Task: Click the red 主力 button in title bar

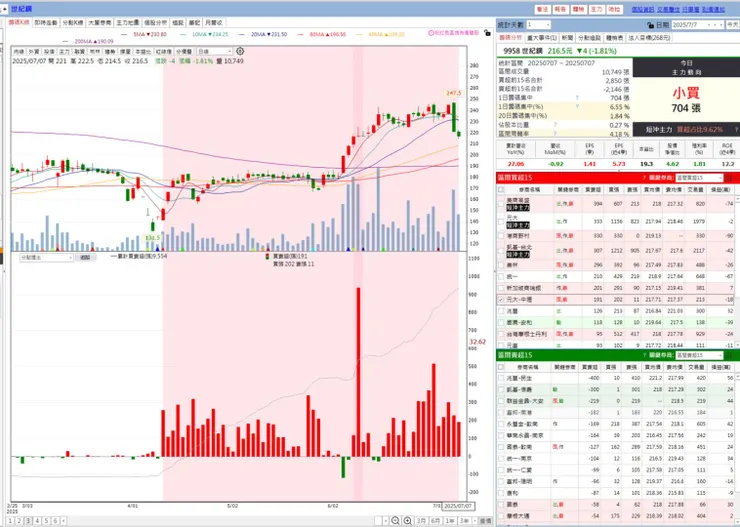Action: coord(597,9)
